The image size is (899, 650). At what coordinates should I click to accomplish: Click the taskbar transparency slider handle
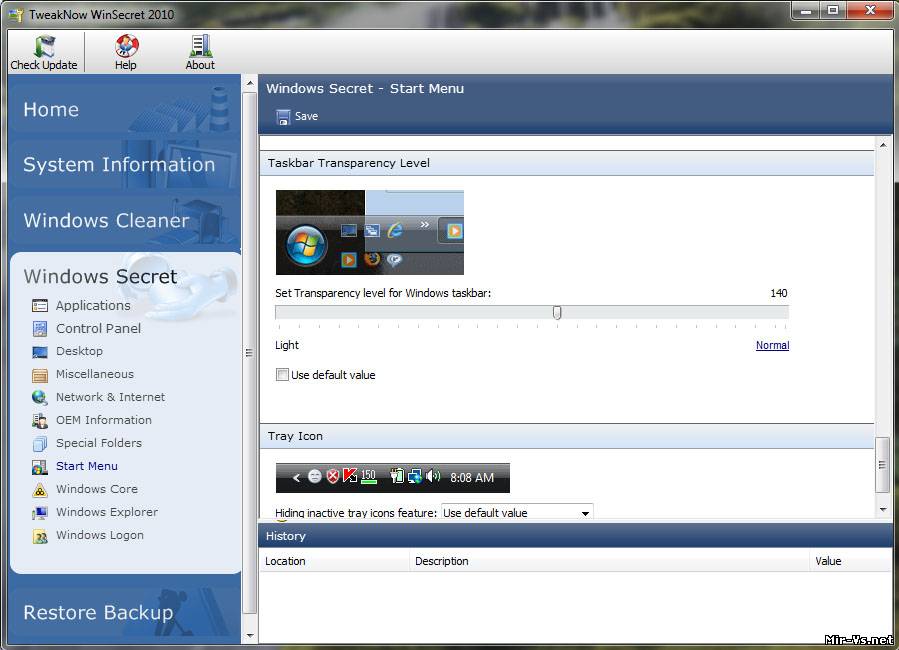[557, 313]
